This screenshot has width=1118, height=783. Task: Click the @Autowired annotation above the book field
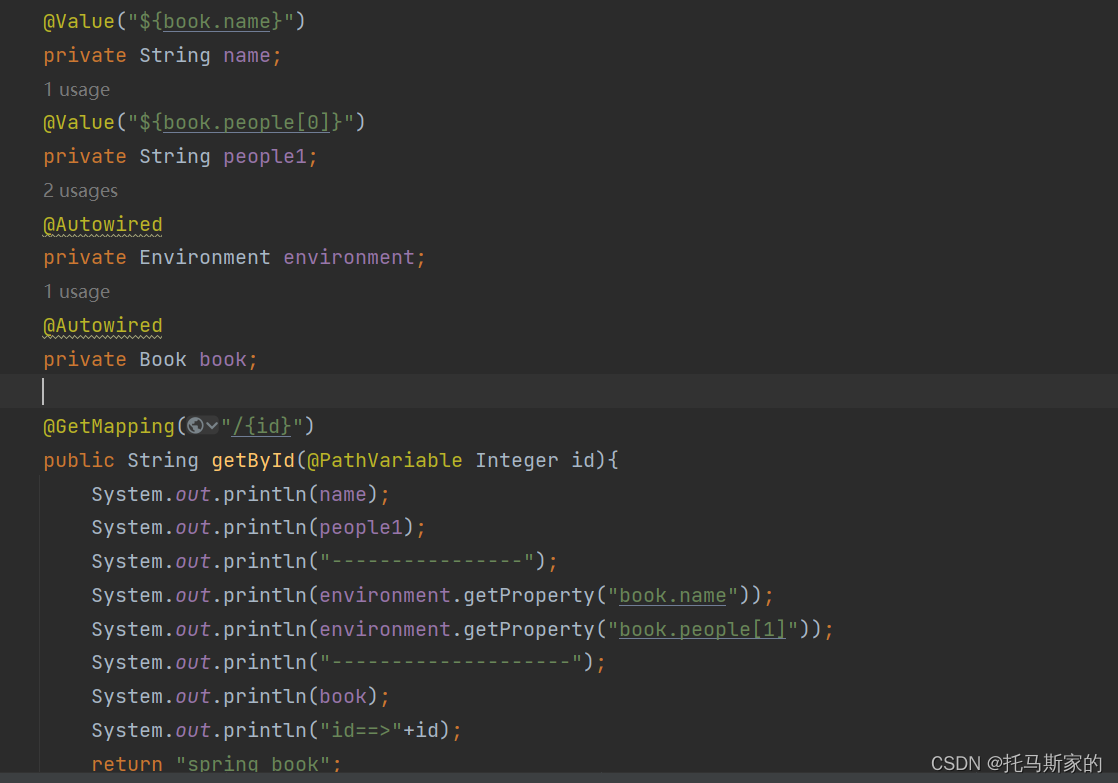tap(102, 325)
